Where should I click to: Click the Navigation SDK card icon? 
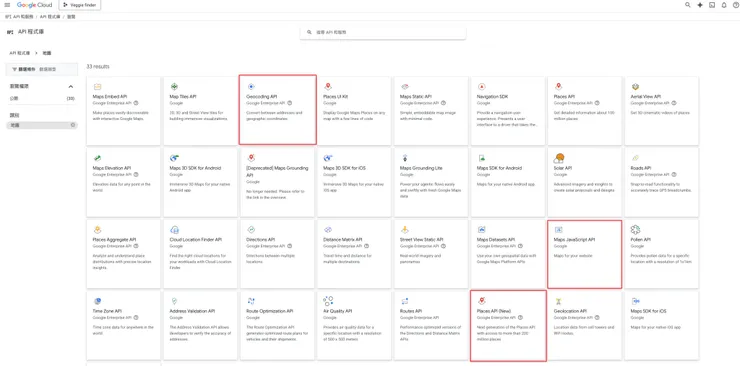click(x=481, y=87)
